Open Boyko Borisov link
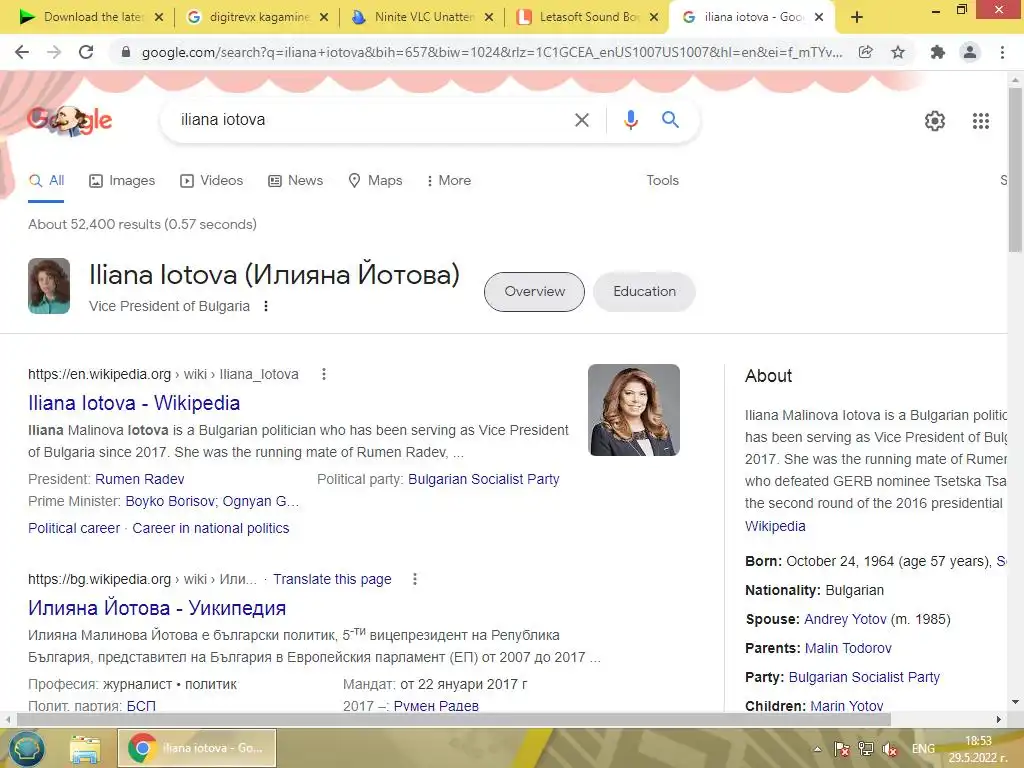The width and height of the screenshot is (1024, 768). tap(170, 502)
